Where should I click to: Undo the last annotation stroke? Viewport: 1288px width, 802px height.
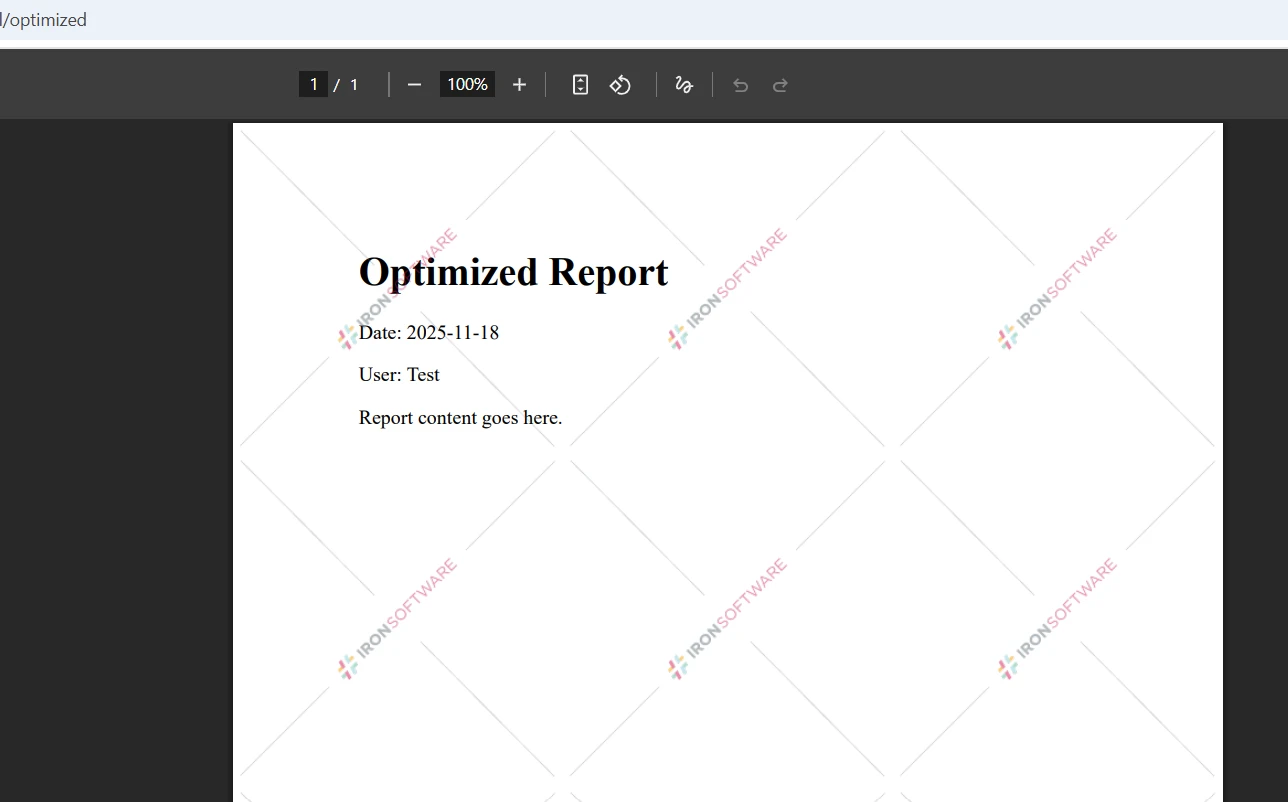pyautogui.click(x=740, y=84)
